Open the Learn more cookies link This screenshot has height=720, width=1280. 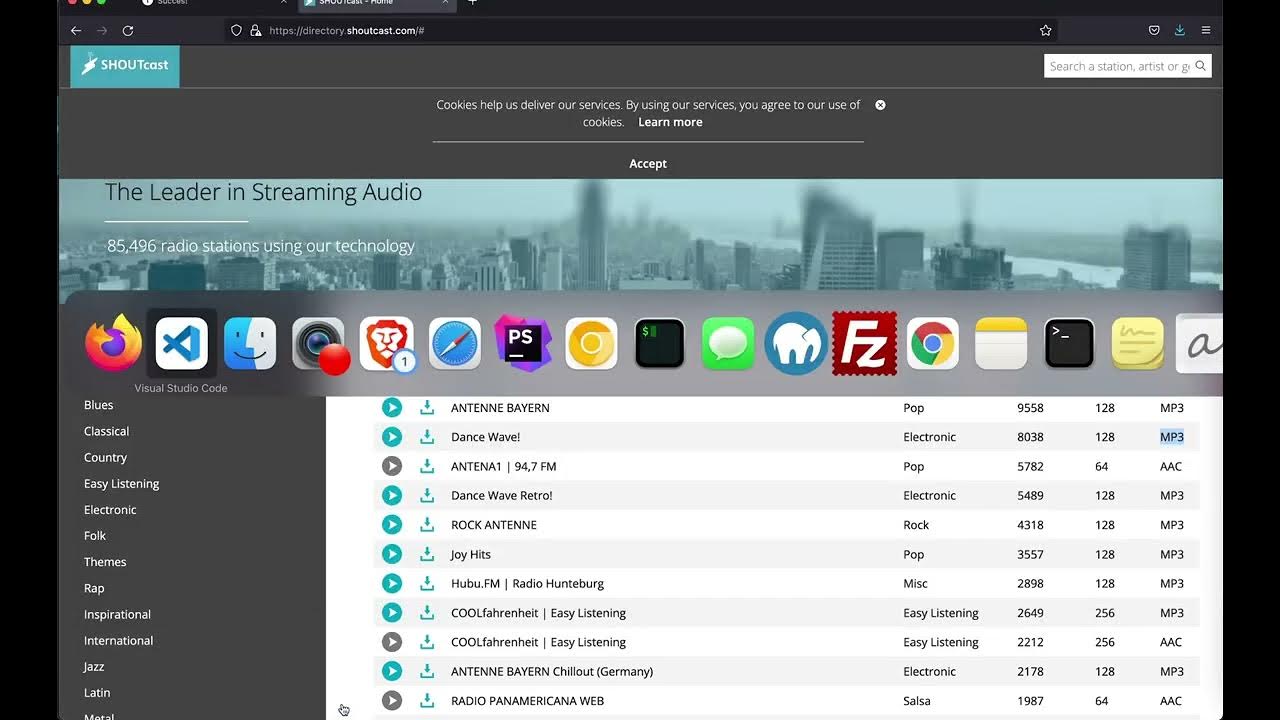tap(670, 122)
